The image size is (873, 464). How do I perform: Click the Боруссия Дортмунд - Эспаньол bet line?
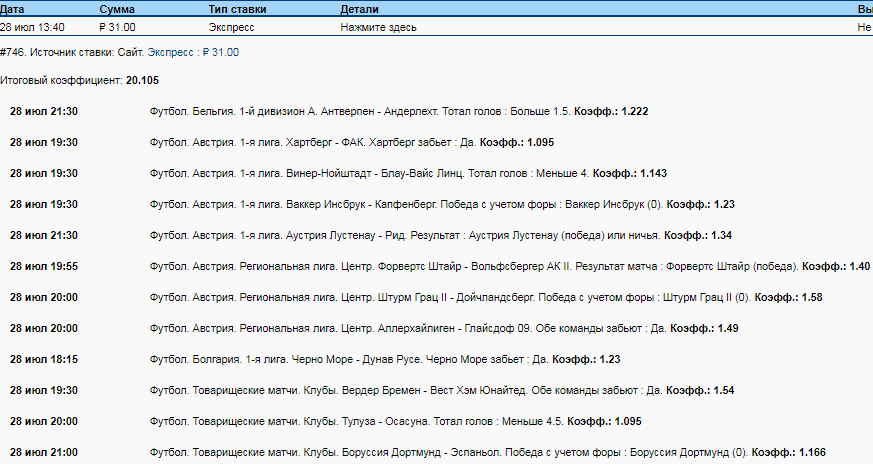487,453
